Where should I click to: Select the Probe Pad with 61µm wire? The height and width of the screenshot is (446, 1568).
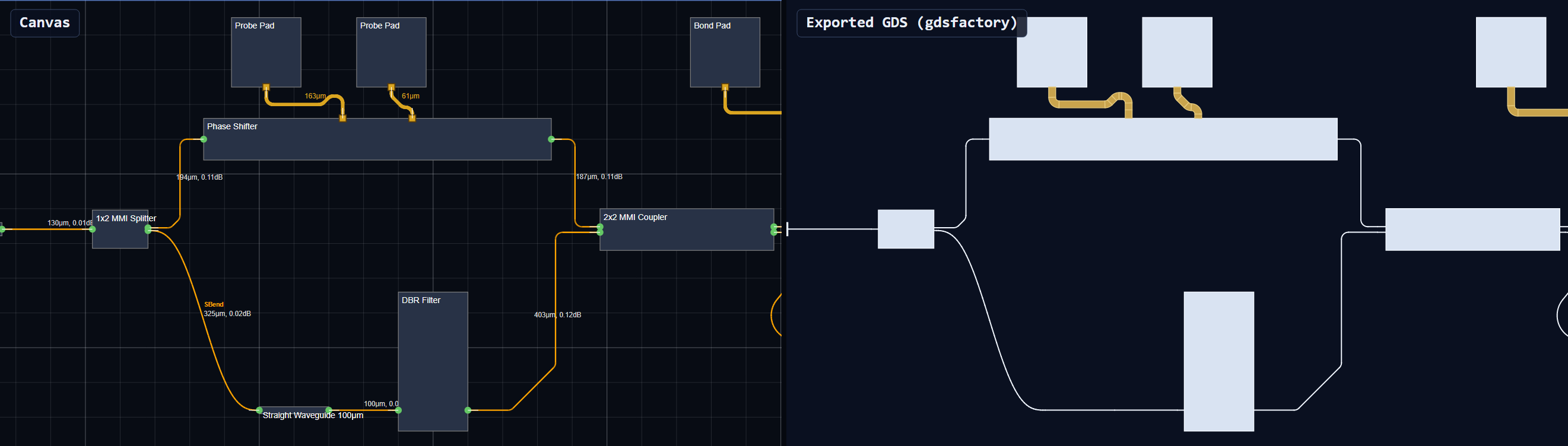[x=391, y=52]
